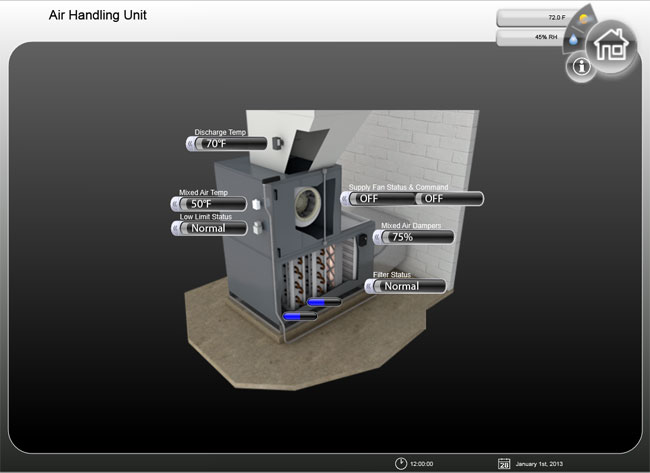This screenshot has width=650, height=473.
Task: Open the info button
Action: 581,66
